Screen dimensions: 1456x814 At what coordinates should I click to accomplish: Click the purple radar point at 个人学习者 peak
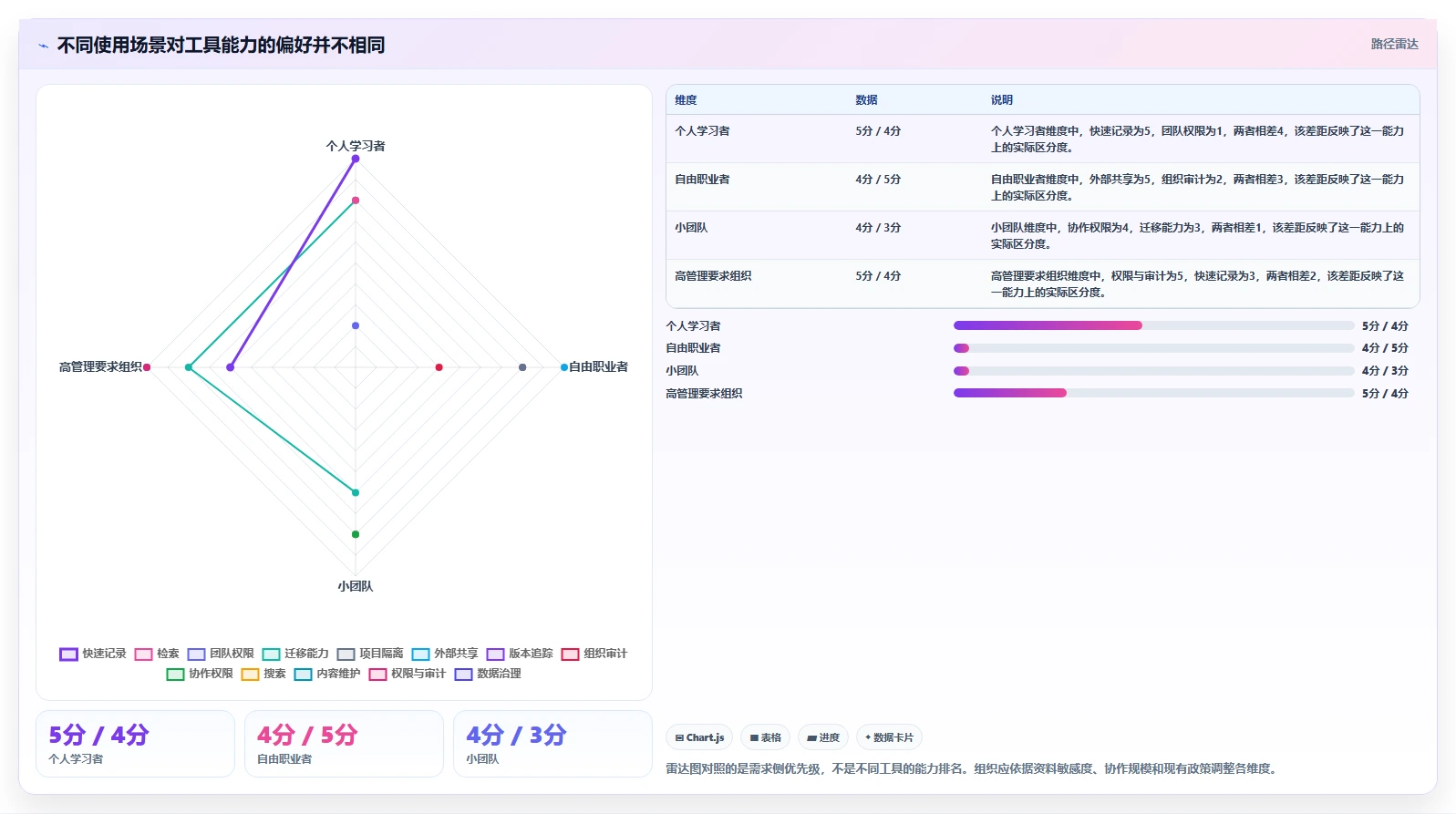pyautogui.click(x=356, y=159)
